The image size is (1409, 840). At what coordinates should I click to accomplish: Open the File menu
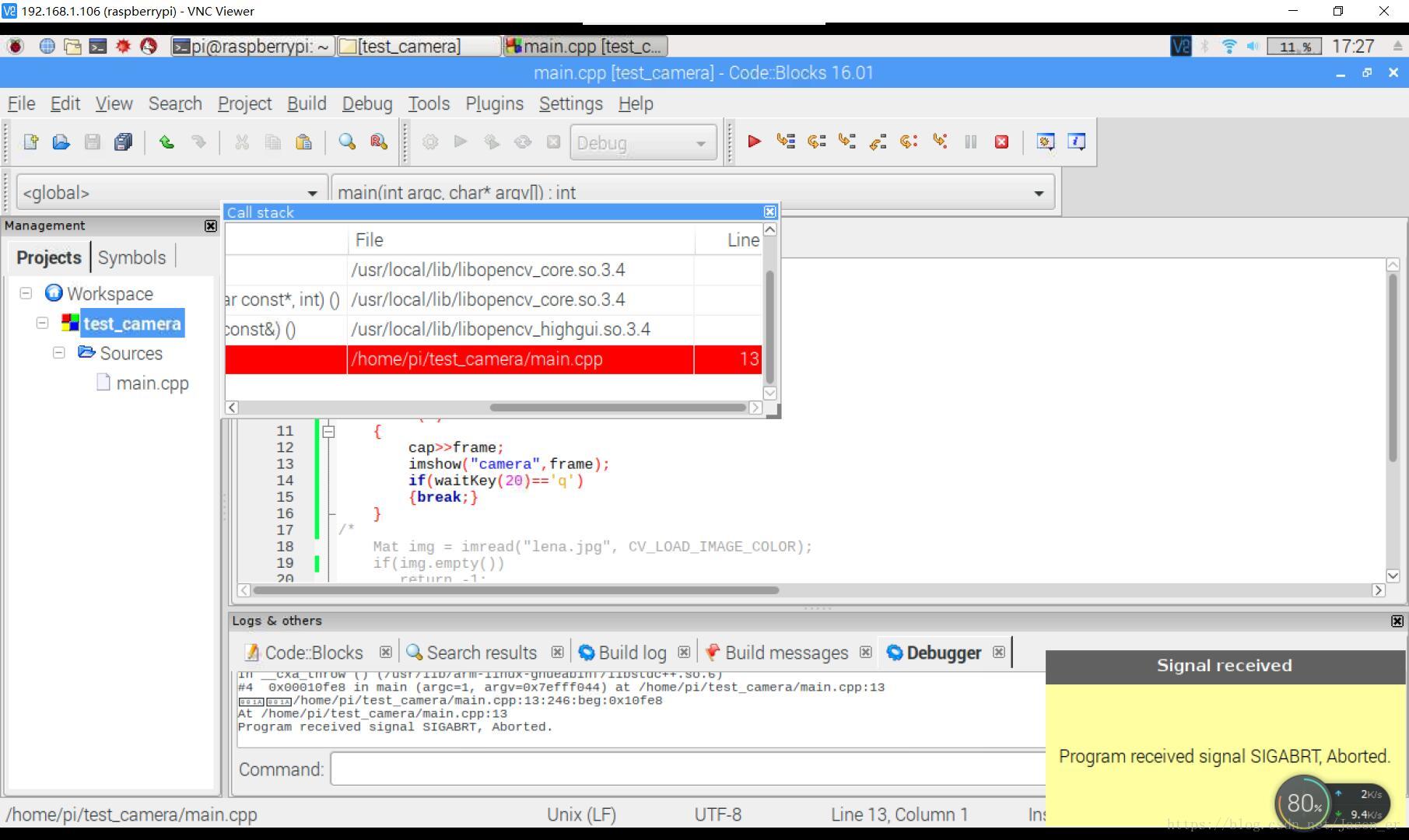coord(21,103)
